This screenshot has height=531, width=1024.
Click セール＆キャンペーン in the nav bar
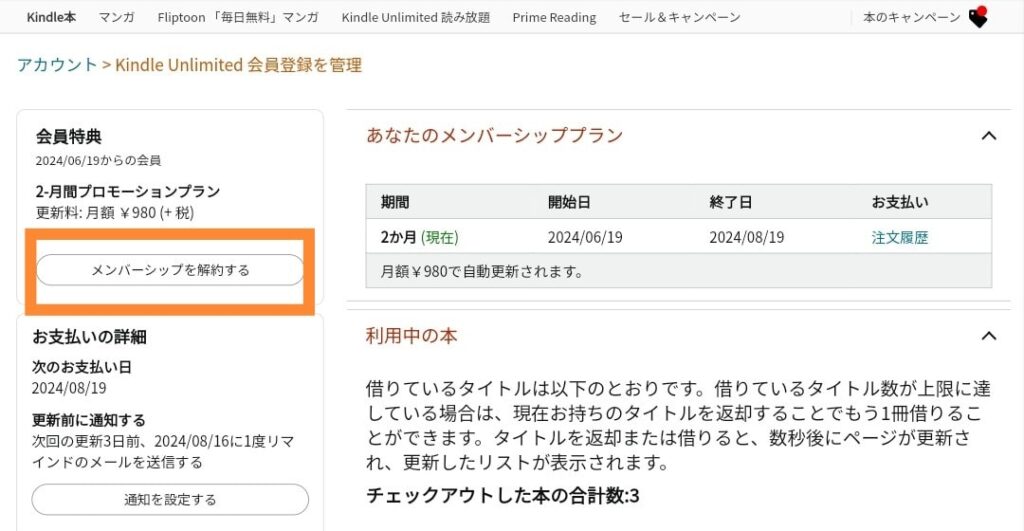coord(679,18)
